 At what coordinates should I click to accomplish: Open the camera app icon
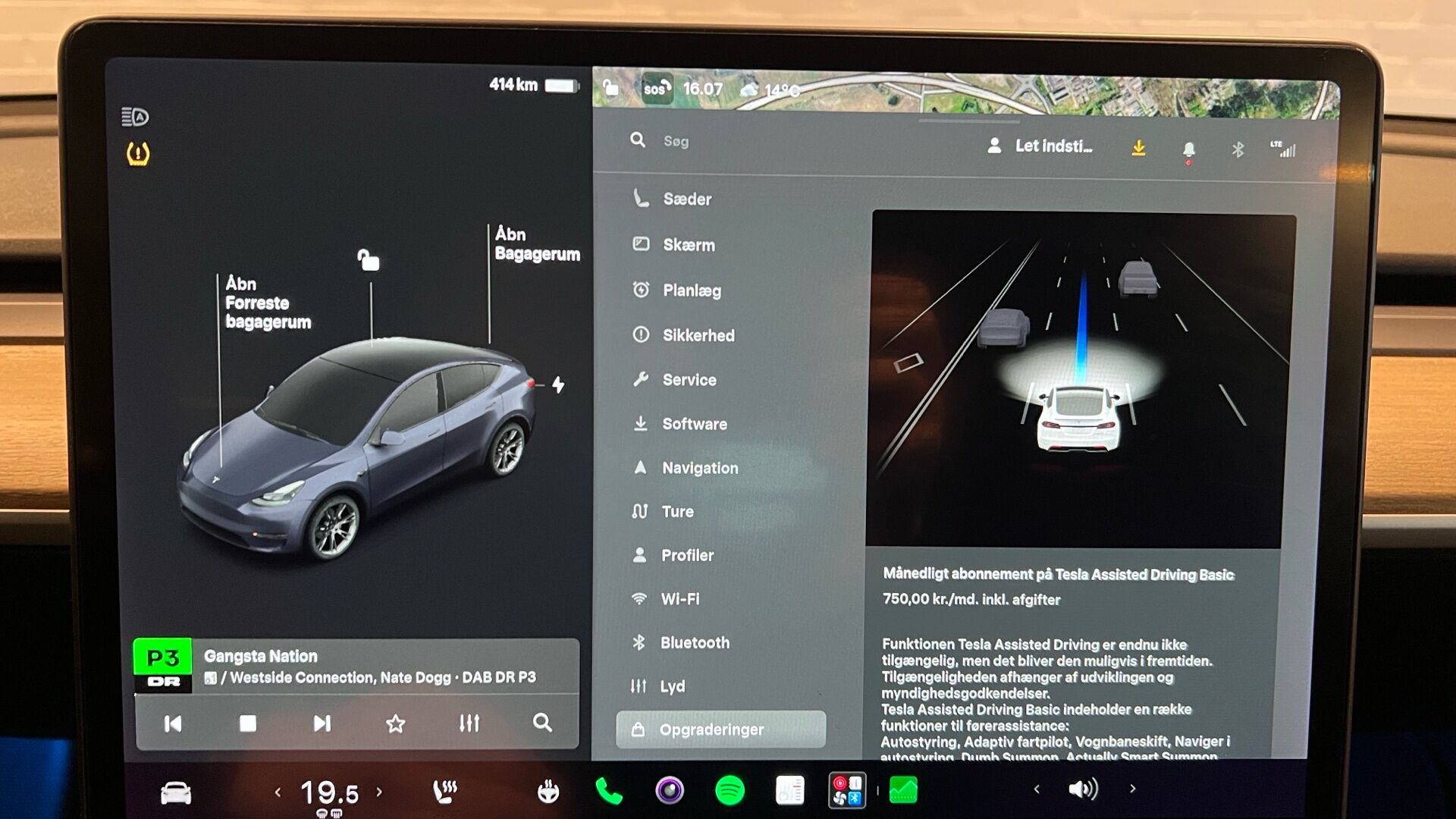[670, 790]
